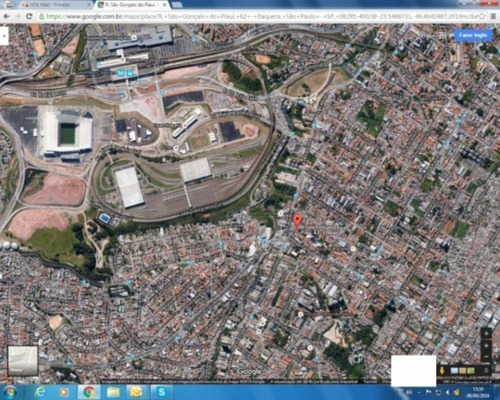This screenshot has width=500, height=400.
Task: Close the R. São Gonçalo do Piauí tab
Action: pyautogui.click(x=164, y=5)
